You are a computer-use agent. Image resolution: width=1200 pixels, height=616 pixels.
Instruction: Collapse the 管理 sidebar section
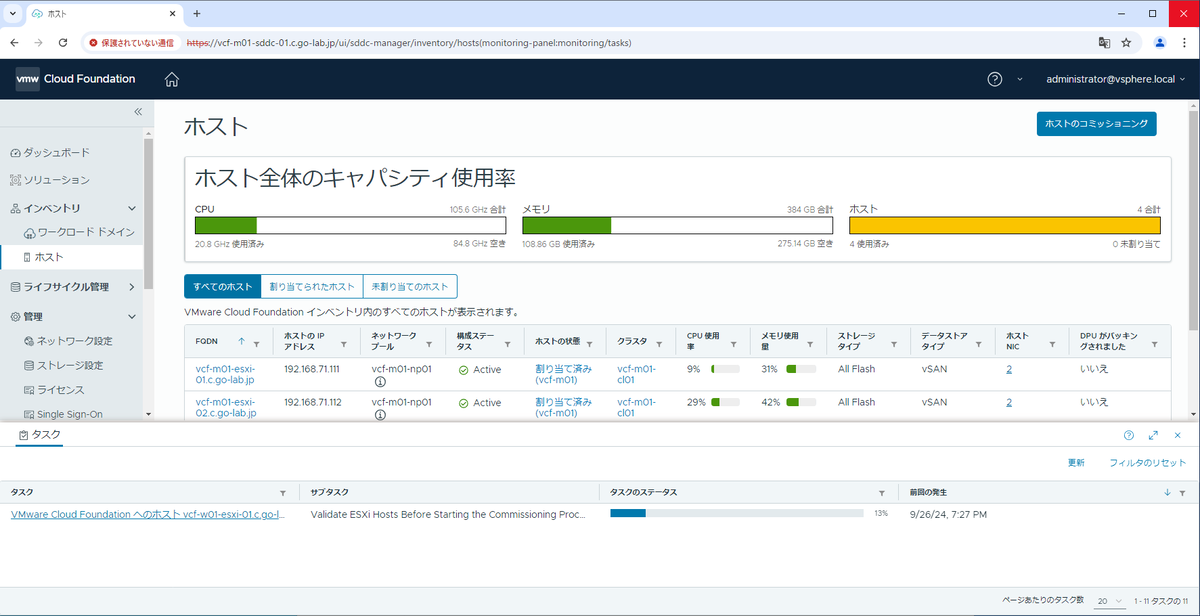(132, 316)
